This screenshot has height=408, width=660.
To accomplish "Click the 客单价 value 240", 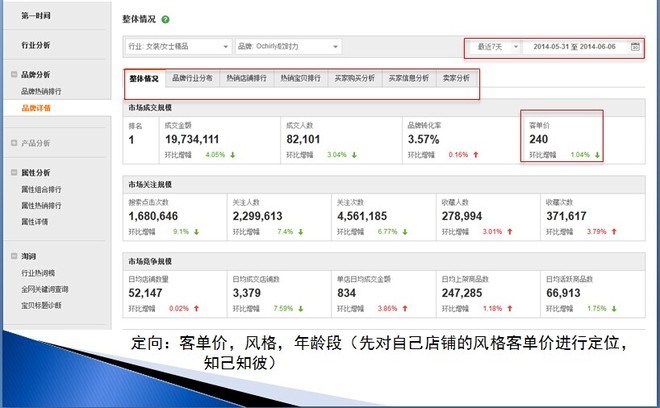I will tap(538, 139).
